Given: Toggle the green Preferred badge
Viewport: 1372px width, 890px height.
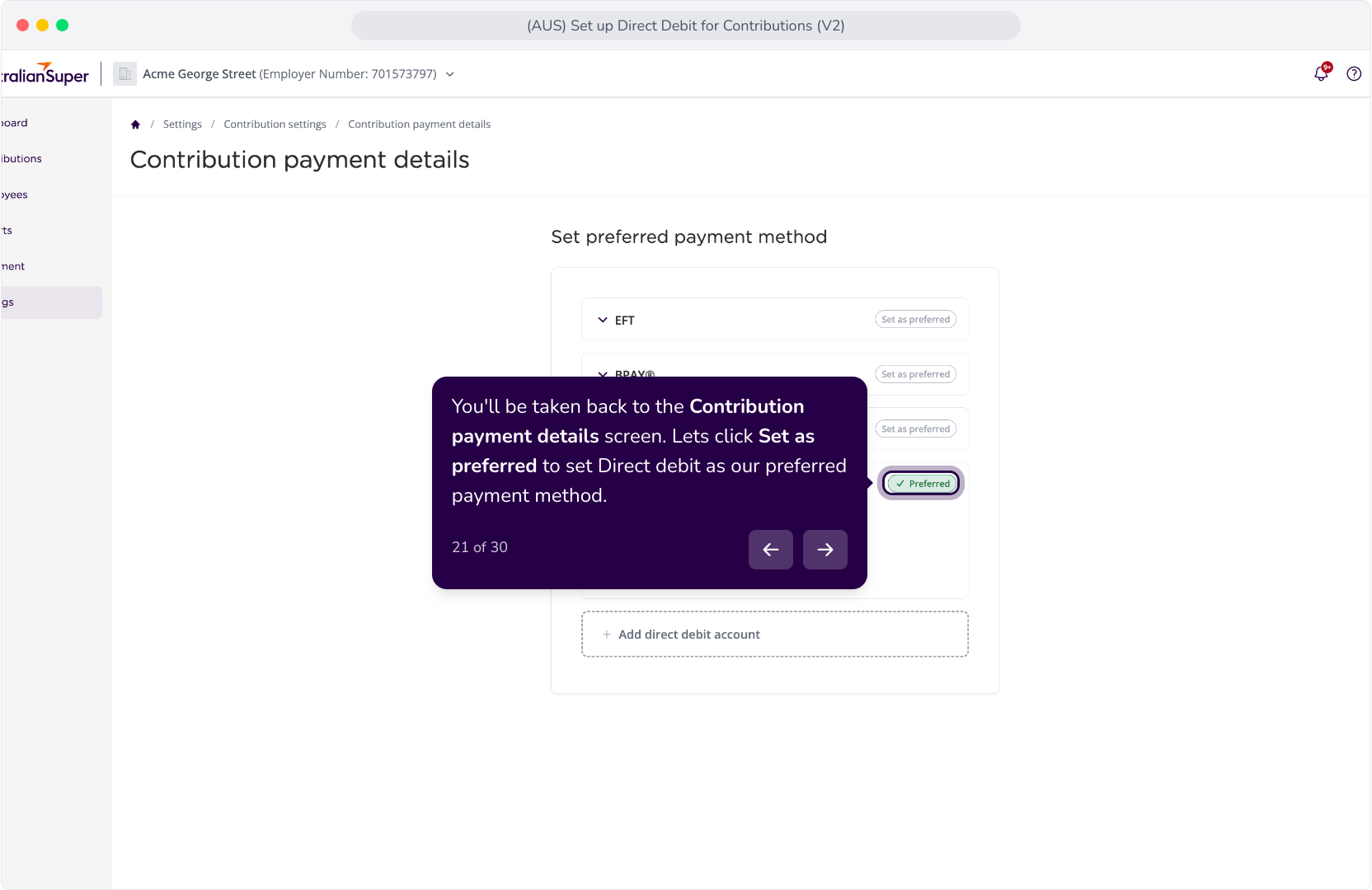Looking at the screenshot, I should [921, 484].
